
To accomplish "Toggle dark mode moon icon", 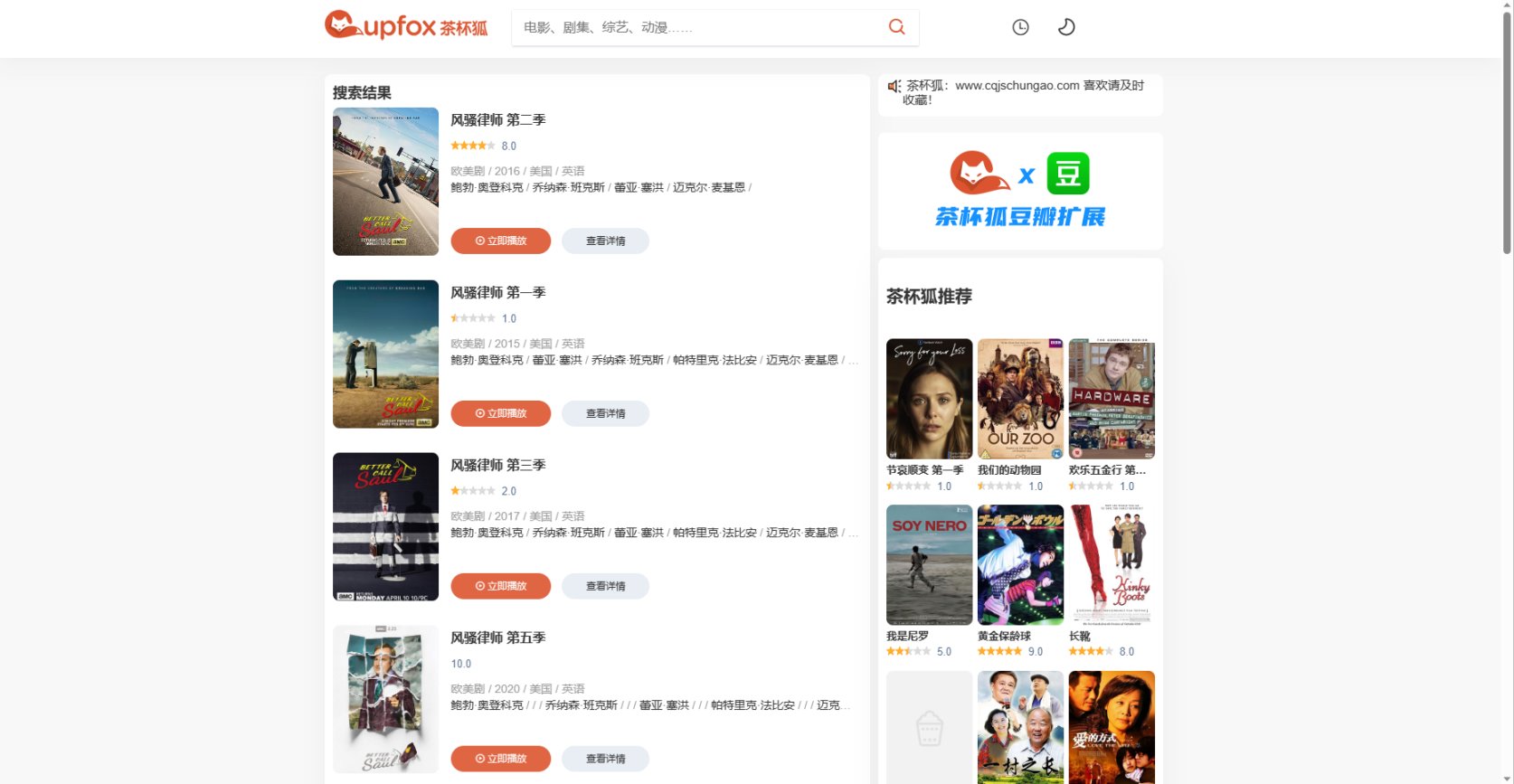I will pyautogui.click(x=1066, y=27).
